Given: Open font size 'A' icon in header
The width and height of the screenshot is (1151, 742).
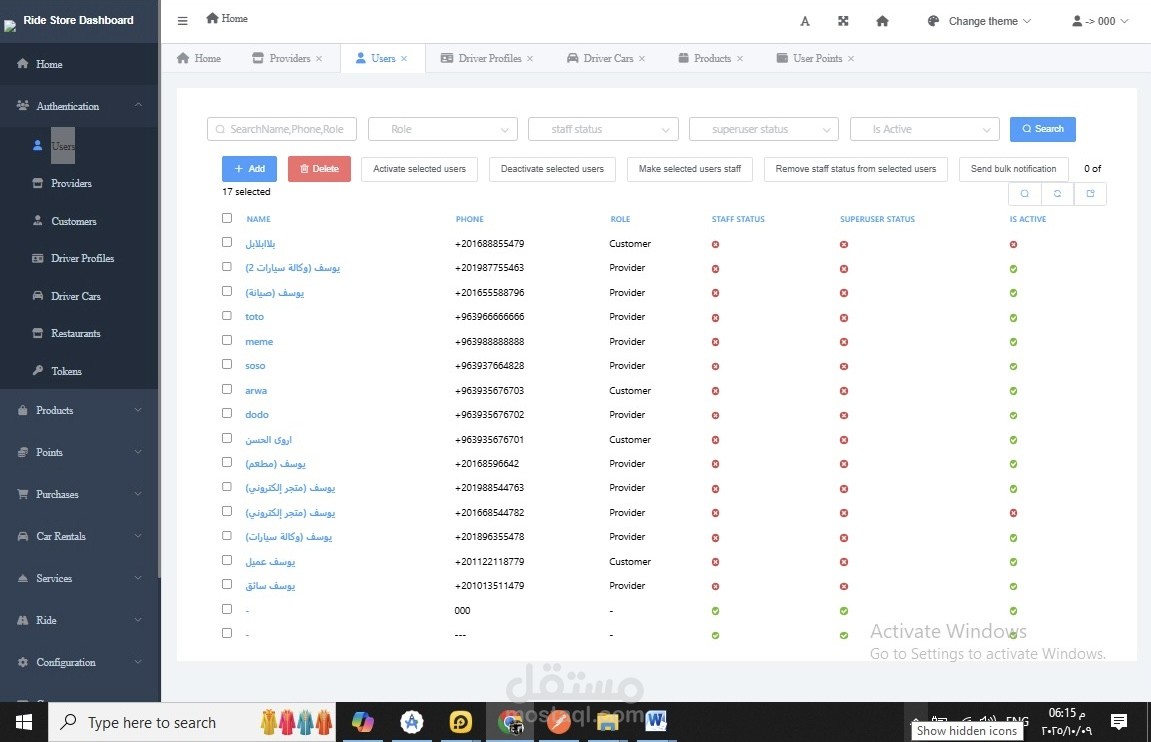Looking at the screenshot, I should tap(805, 21).
